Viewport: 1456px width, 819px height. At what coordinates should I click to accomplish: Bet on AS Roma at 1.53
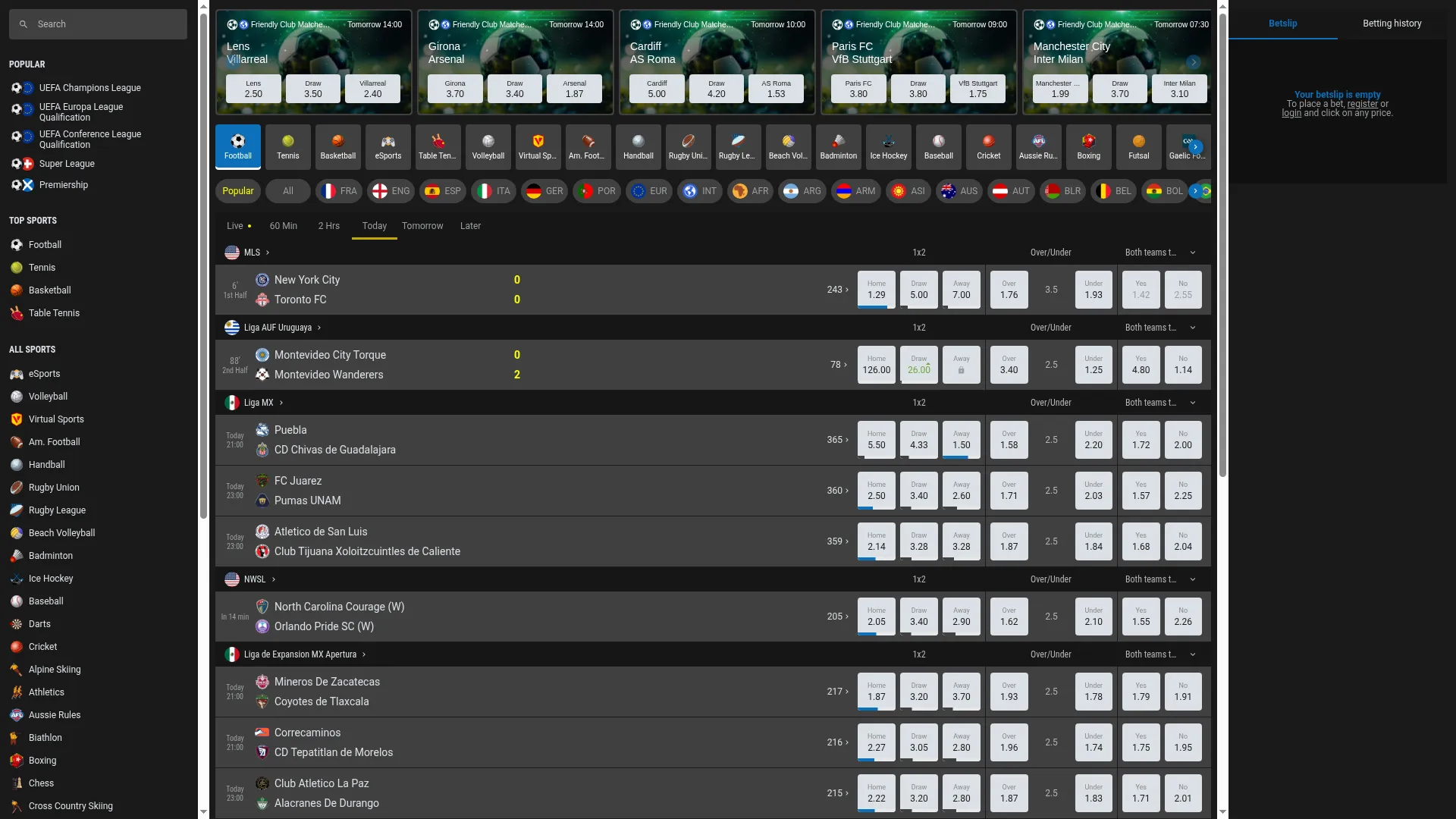[x=777, y=89]
